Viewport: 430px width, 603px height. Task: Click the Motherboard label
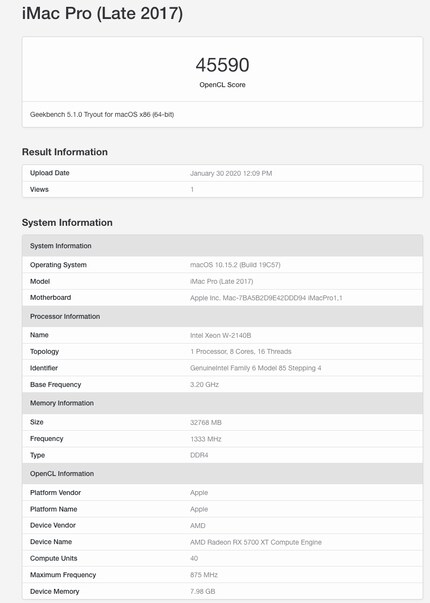coord(50,298)
